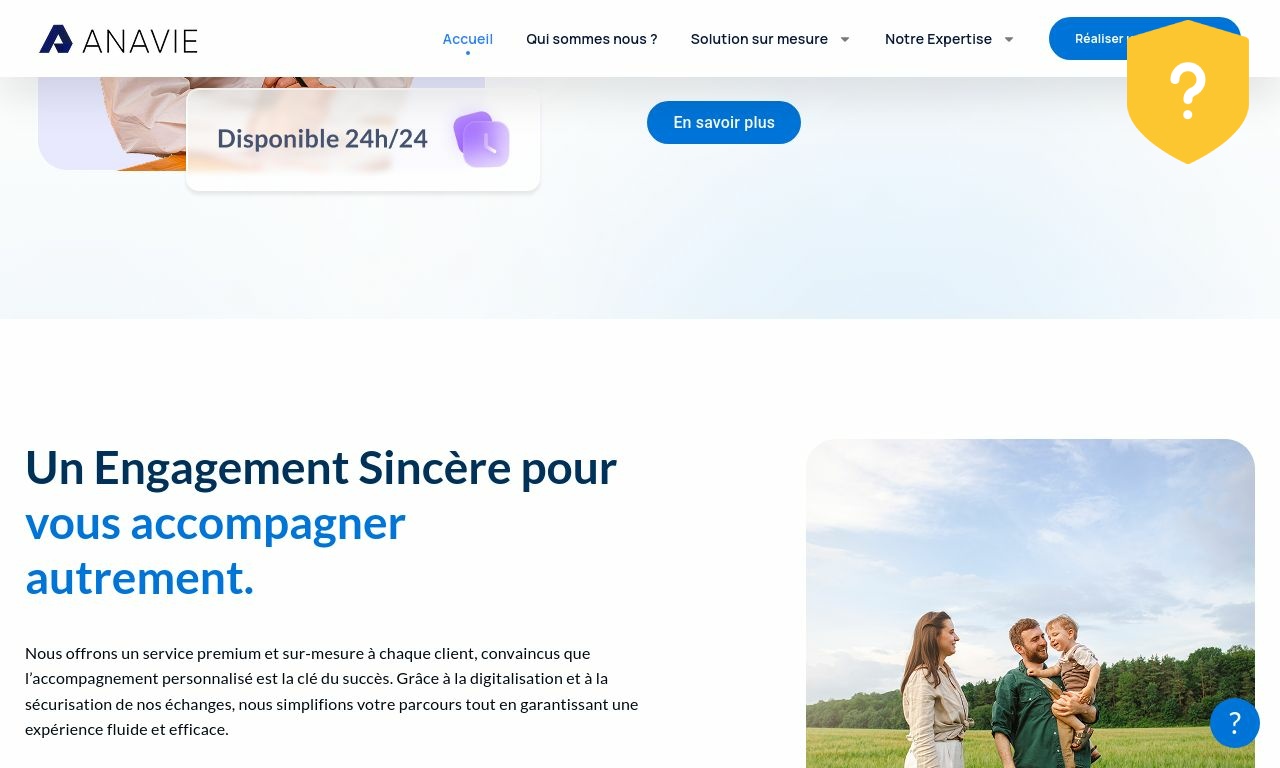Image resolution: width=1280 pixels, height=768 pixels.
Task: Click the purple clock icon on availability card
Action: coord(482,139)
